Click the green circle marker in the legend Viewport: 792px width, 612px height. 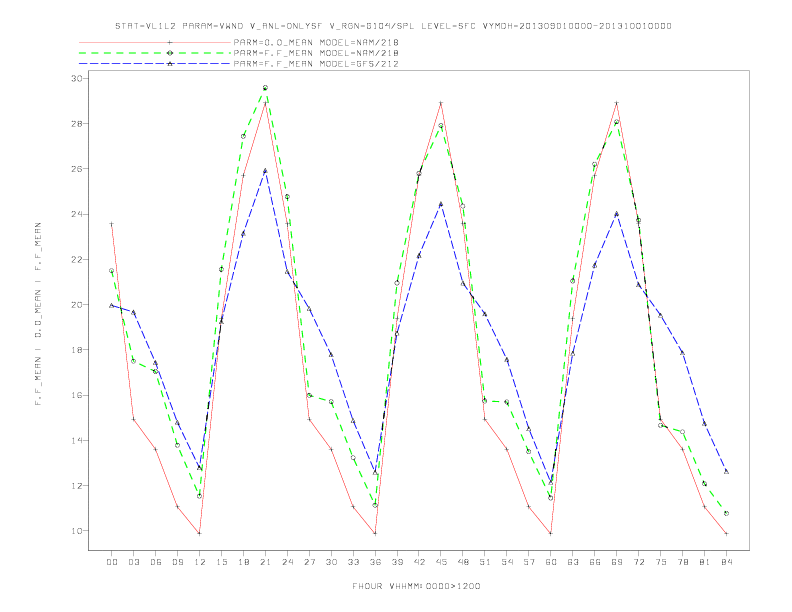170,53
